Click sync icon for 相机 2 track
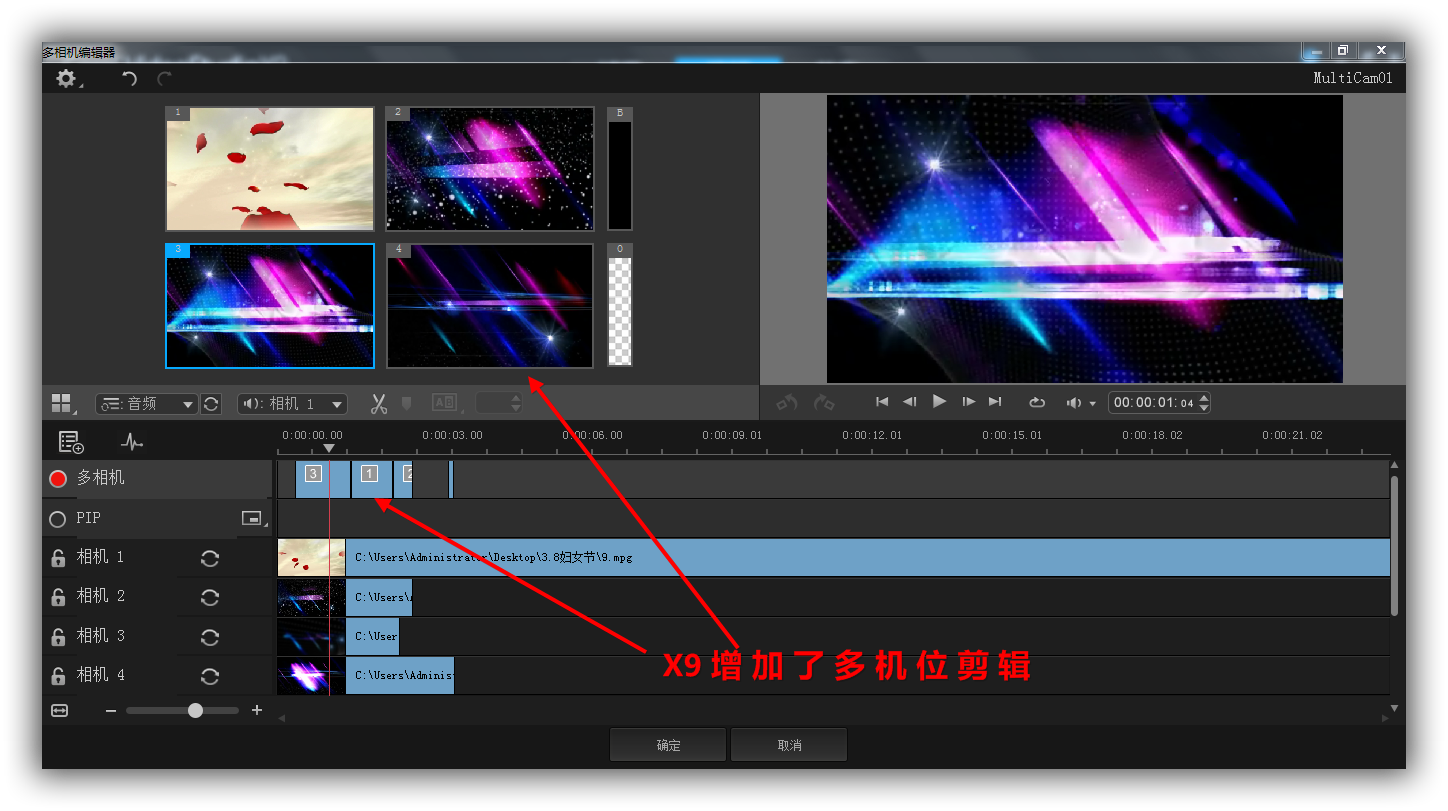The image size is (1448, 811). [210, 597]
